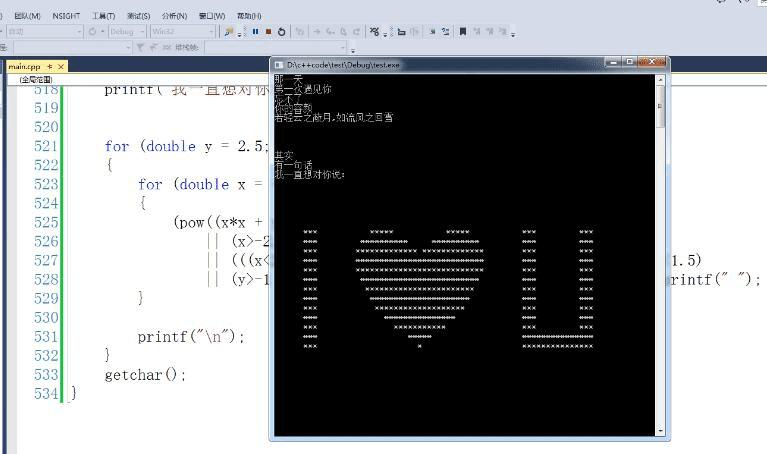Open the 窗口(W) menu
Image resolution: width=767 pixels, height=454 pixels.
click(x=212, y=16)
